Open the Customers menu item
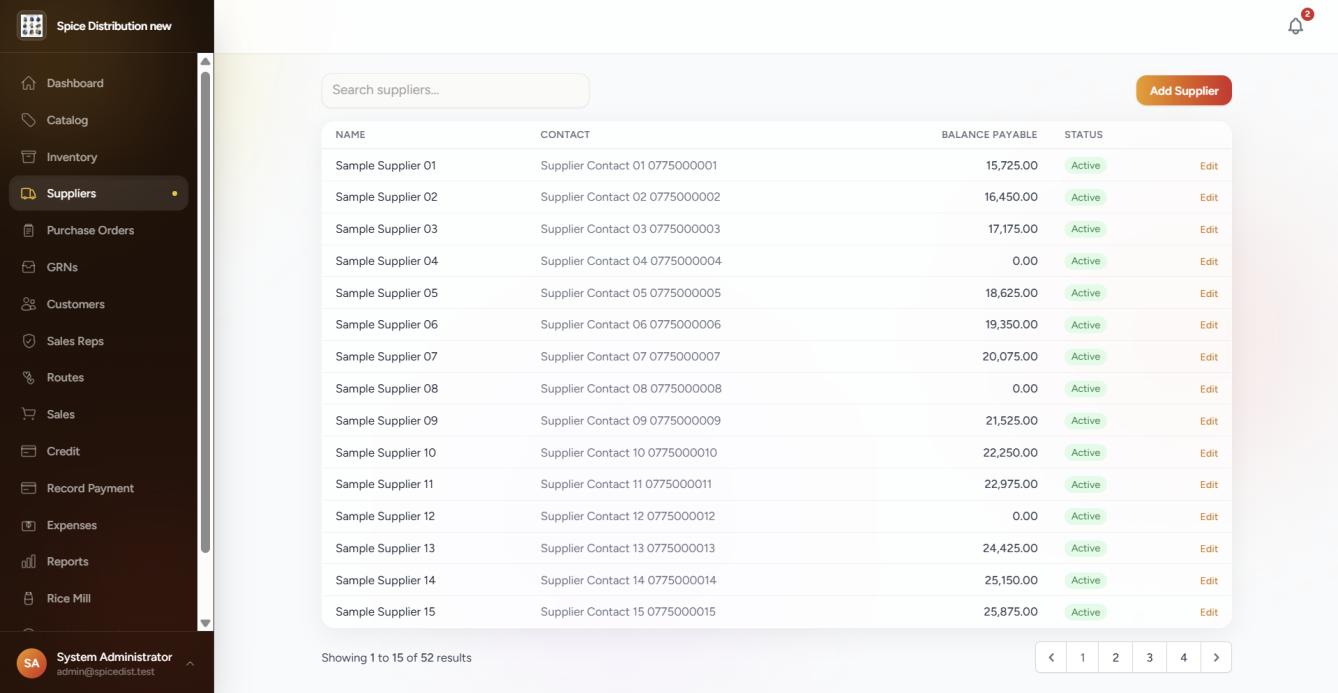 click(98, 304)
